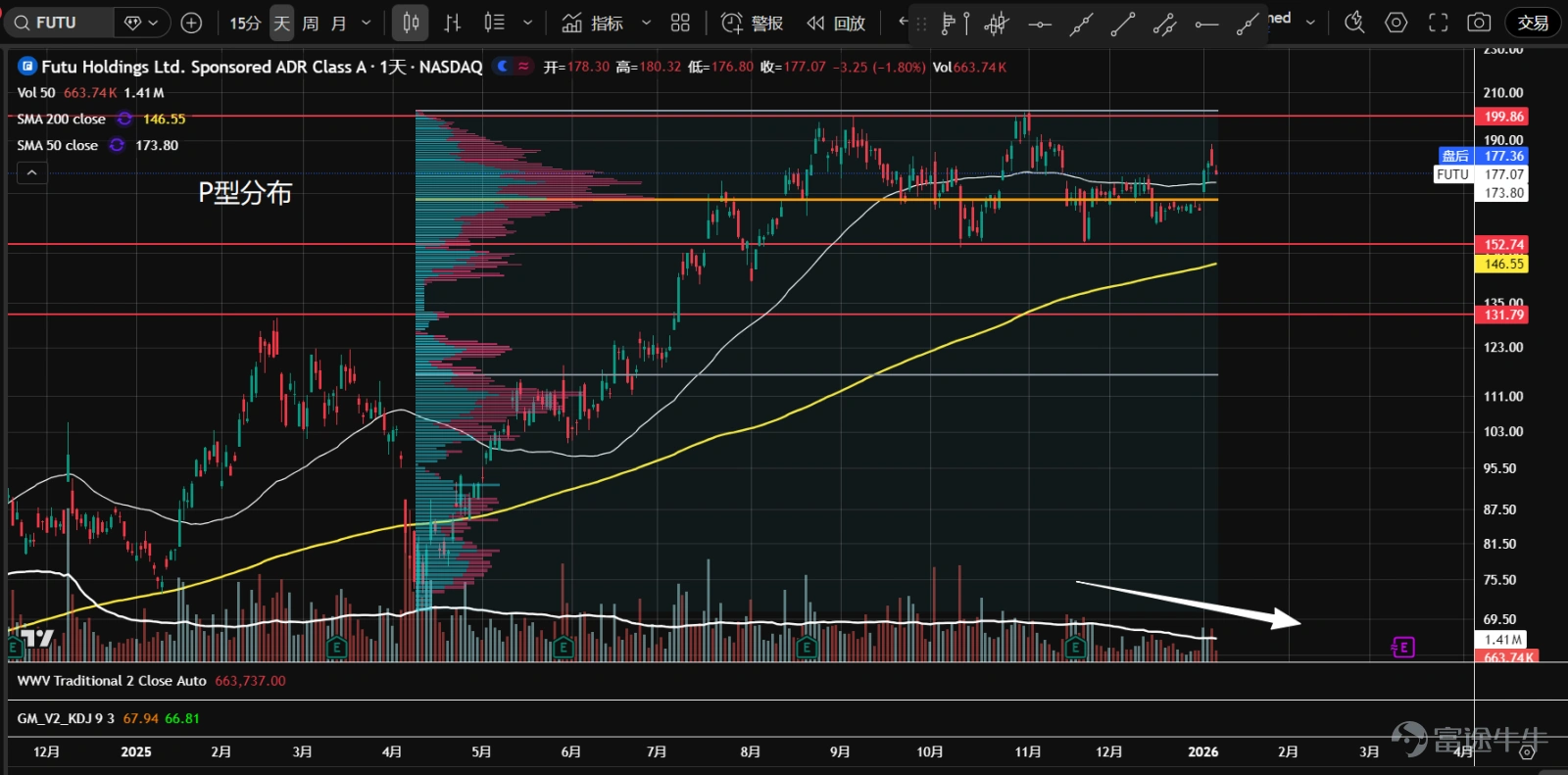This screenshot has height=775, width=1568.
Task: Open the purple upcoming earnings marker
Action: point(1403,648)
